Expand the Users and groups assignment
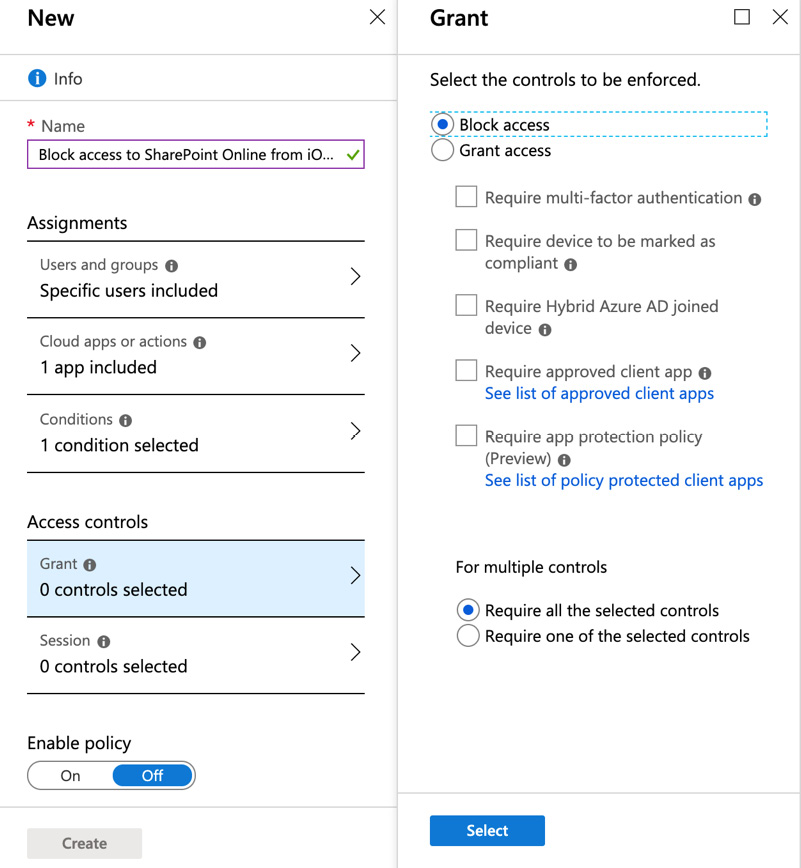 click(355, 278)
